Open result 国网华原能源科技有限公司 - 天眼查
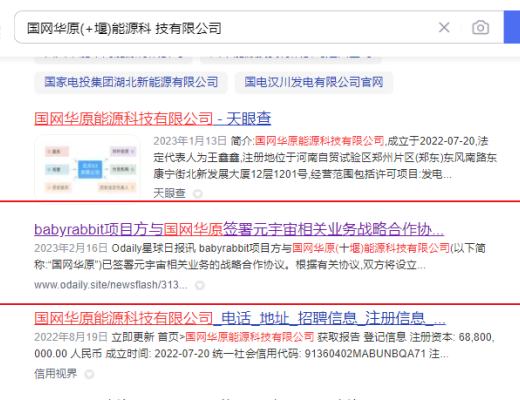The height and width of the screenshot is (400, 520). 152,119
